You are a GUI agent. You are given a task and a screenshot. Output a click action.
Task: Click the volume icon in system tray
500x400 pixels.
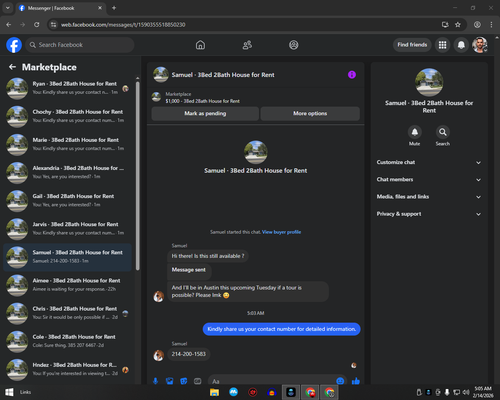(x=466, y=392)
